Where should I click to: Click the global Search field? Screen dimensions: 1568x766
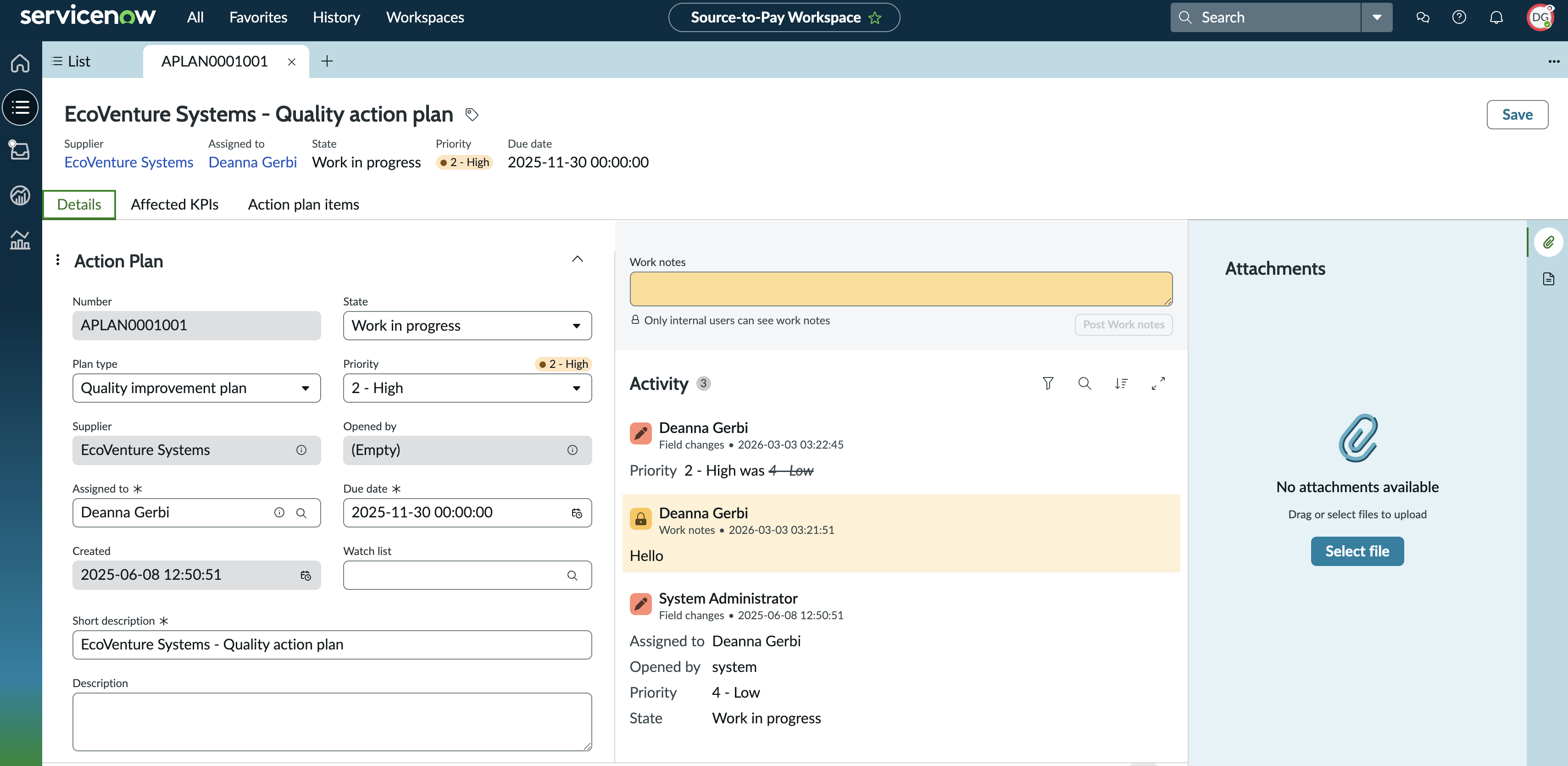coord(1266,17)
